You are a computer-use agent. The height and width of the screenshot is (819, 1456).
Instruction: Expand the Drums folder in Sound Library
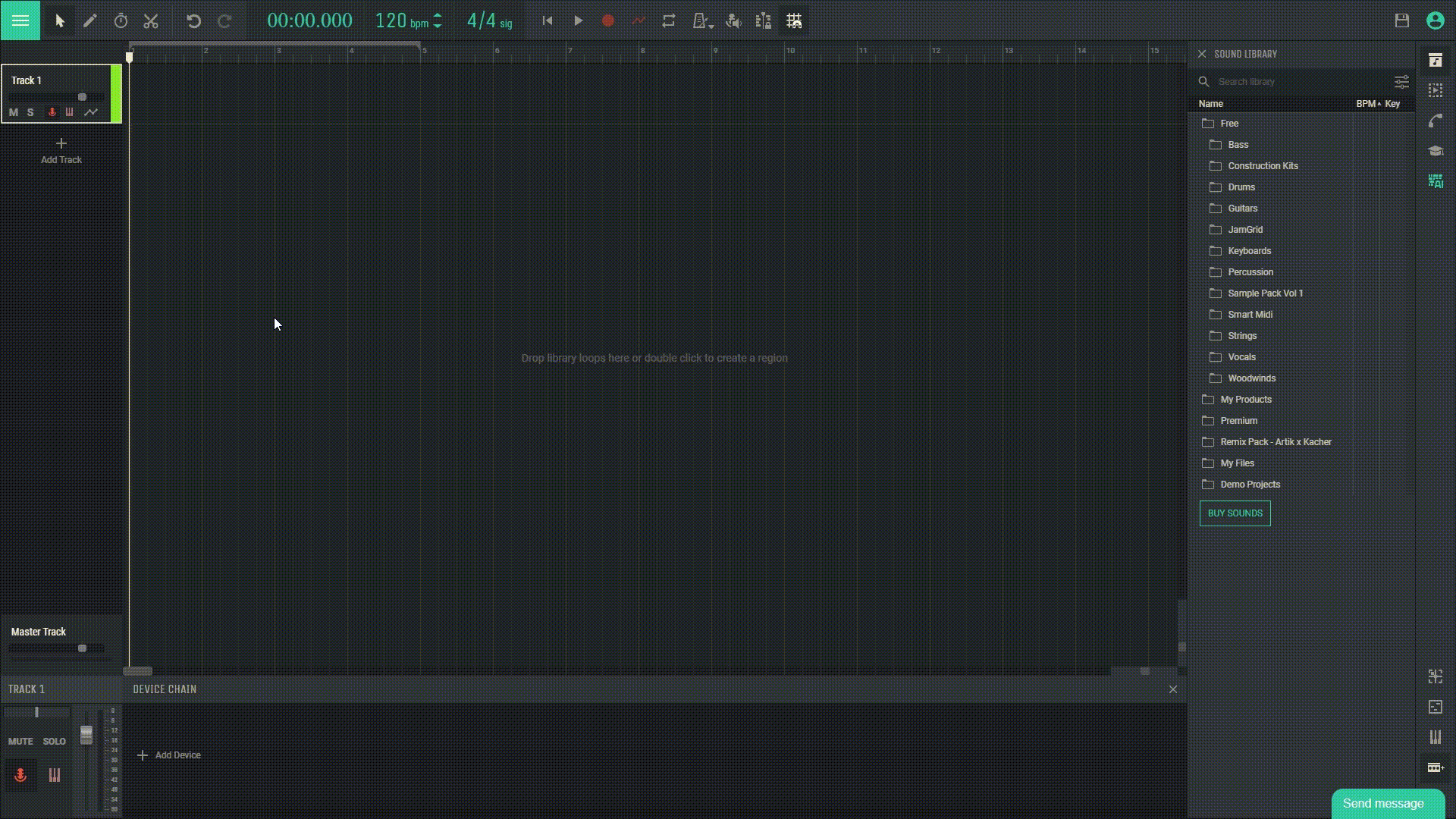tap(1241, 186)
